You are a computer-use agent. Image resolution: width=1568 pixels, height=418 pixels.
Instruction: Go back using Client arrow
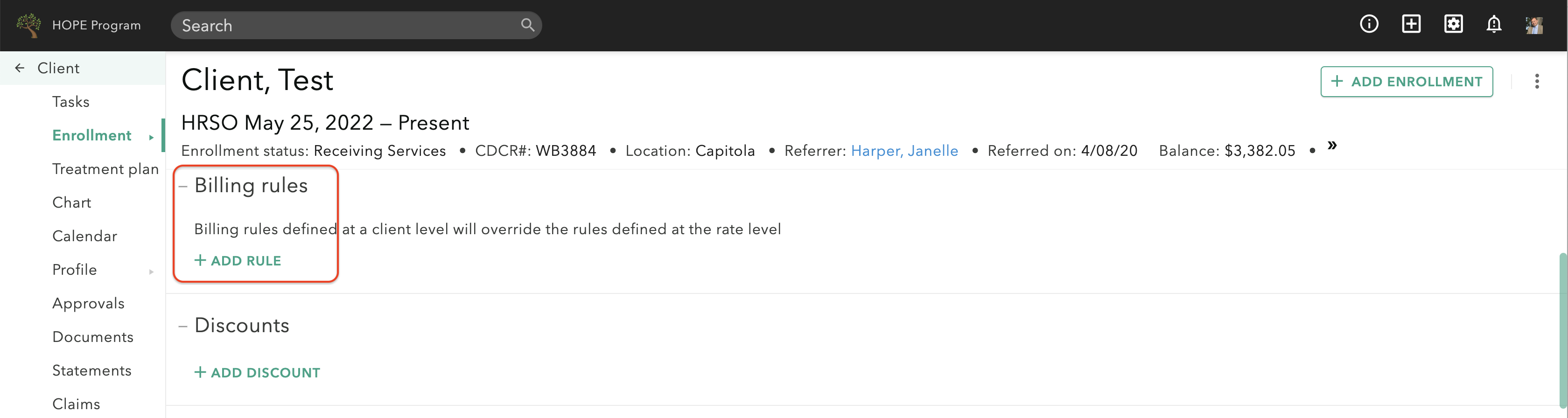20,68
